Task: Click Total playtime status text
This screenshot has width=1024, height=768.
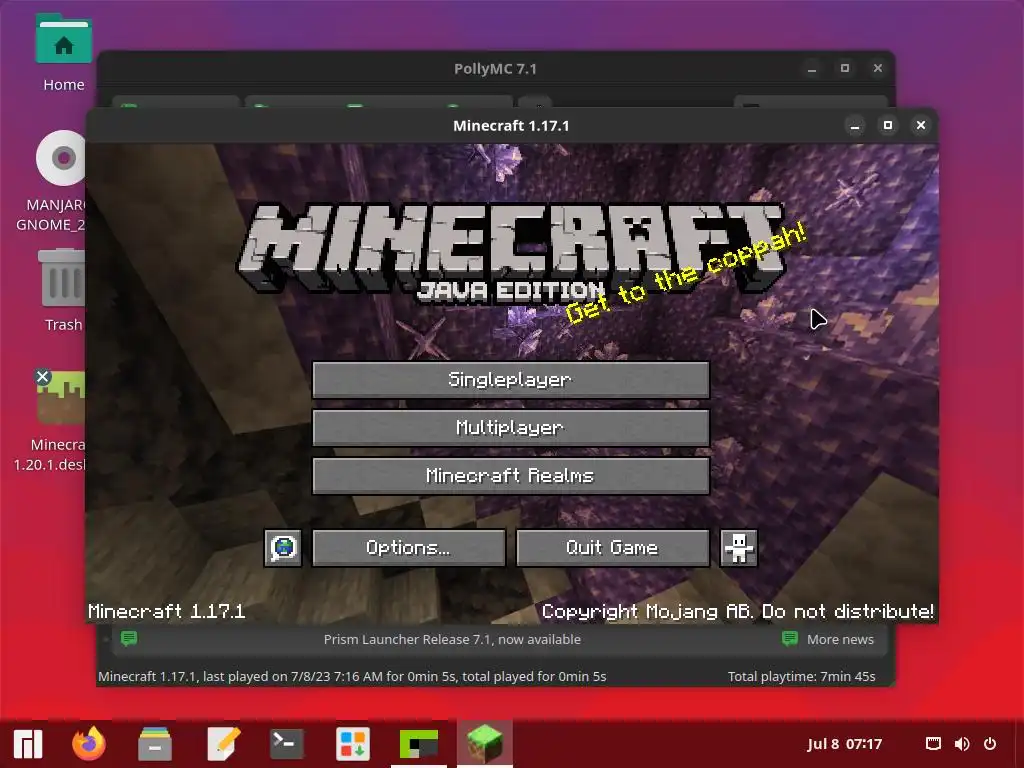Action: [801, 677]
